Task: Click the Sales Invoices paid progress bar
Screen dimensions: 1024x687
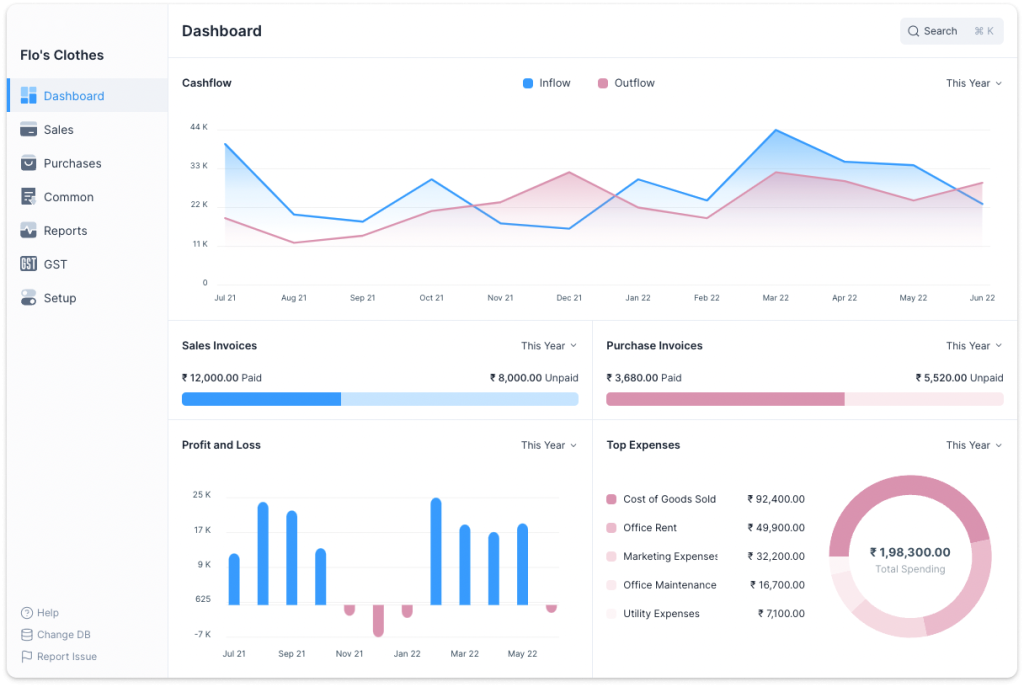Action: (x=261, y=399)
